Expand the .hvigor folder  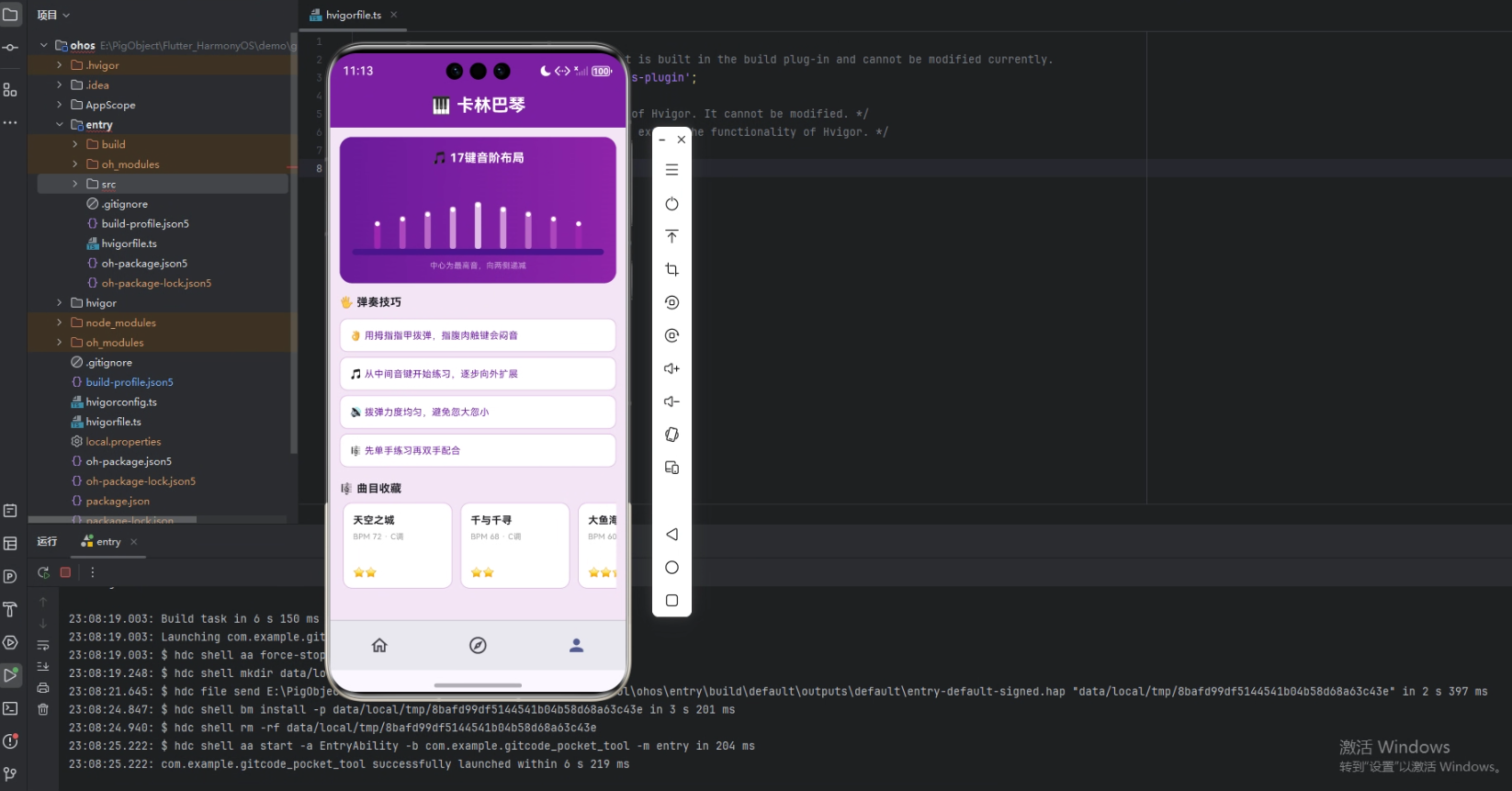coord(60,65)
